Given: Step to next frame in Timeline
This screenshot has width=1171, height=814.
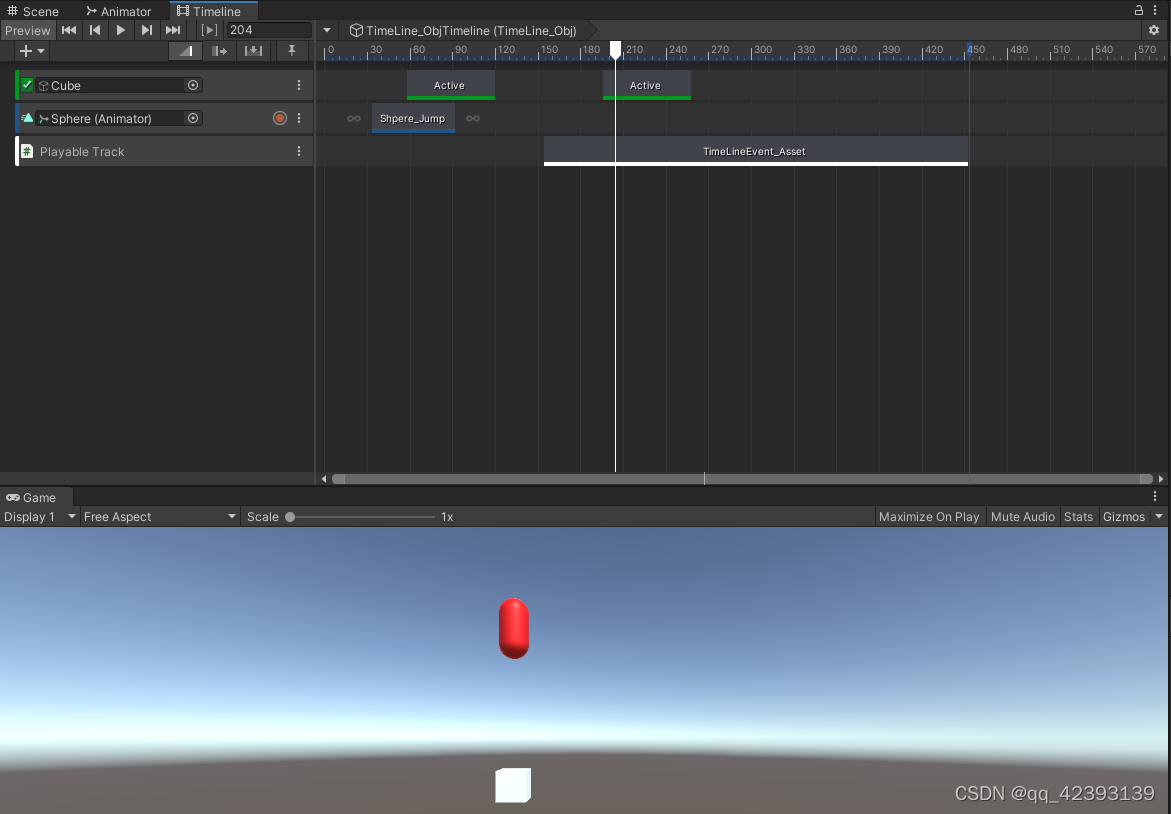Looking at the screenshot, I should (146, 30).
